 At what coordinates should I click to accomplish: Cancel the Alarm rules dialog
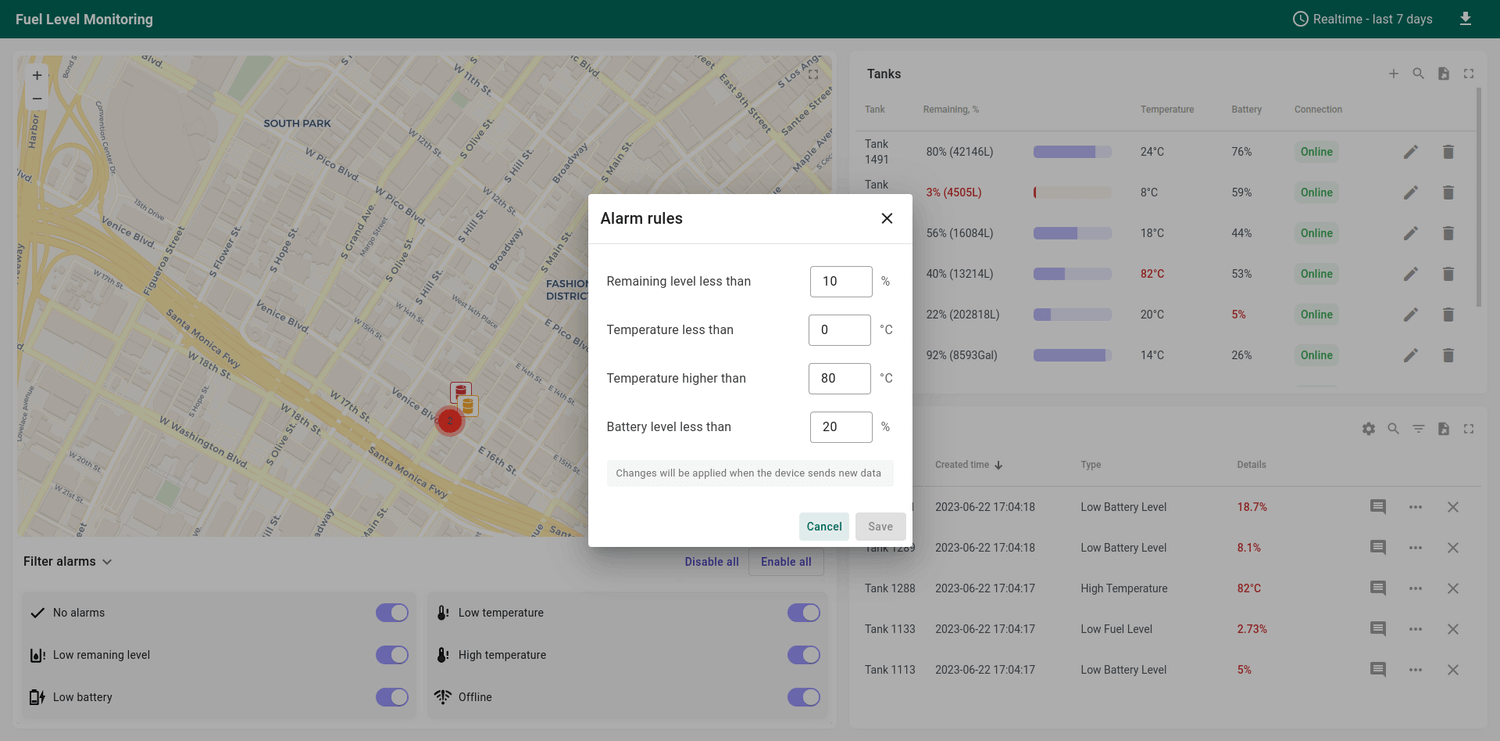tap(823, 526)
